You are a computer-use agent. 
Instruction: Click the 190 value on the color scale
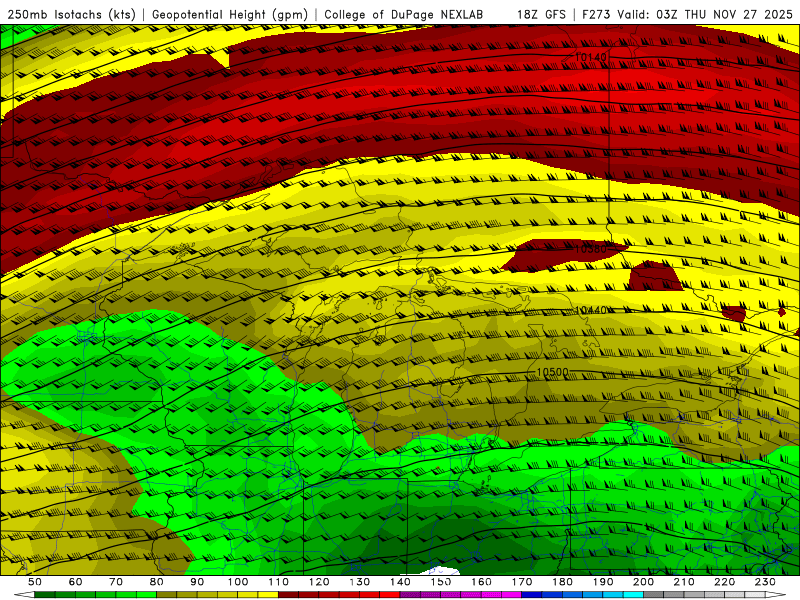point(603,582)
